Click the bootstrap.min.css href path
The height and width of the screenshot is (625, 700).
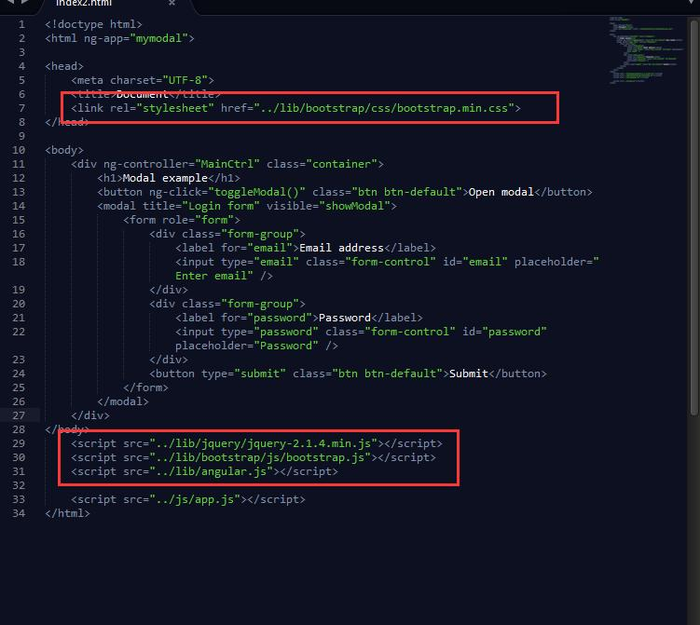click(384, 108)
